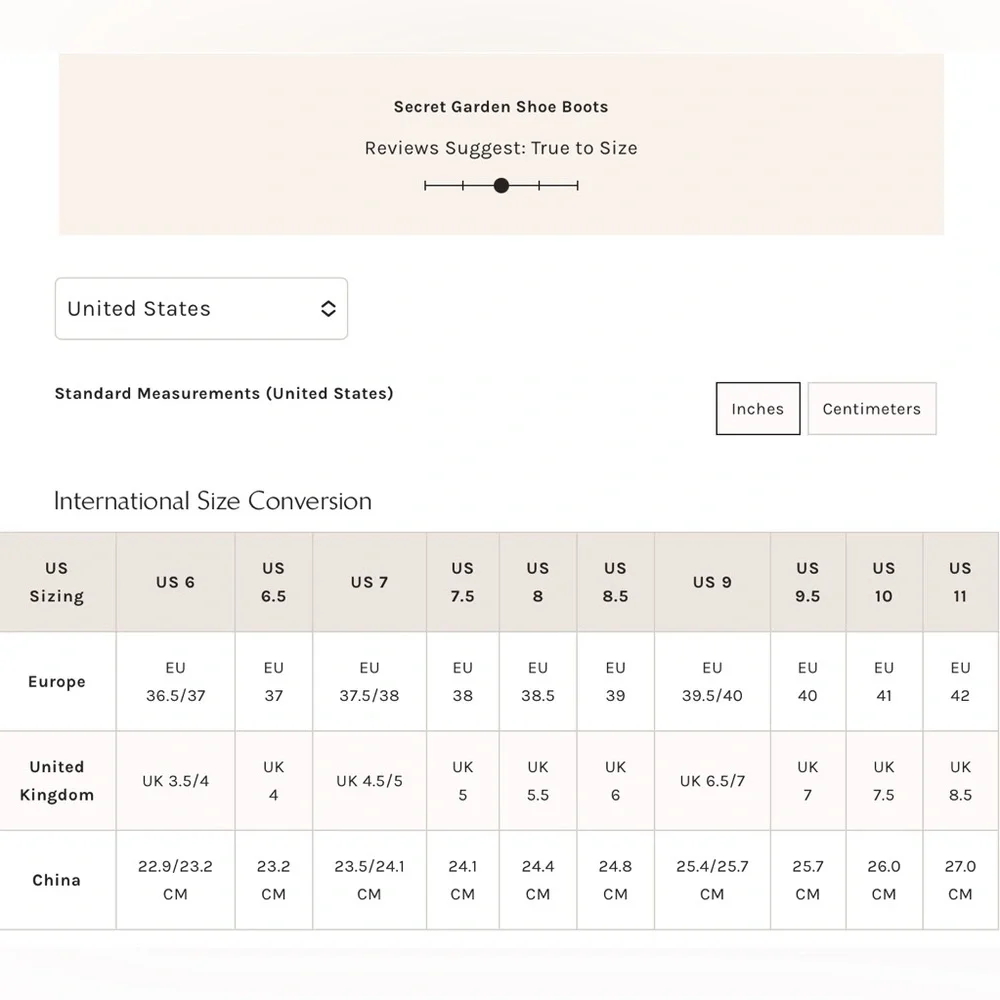Switch measurements to Centimeters
This screenshot has width=1000, height=1000.
pos(872,409)
